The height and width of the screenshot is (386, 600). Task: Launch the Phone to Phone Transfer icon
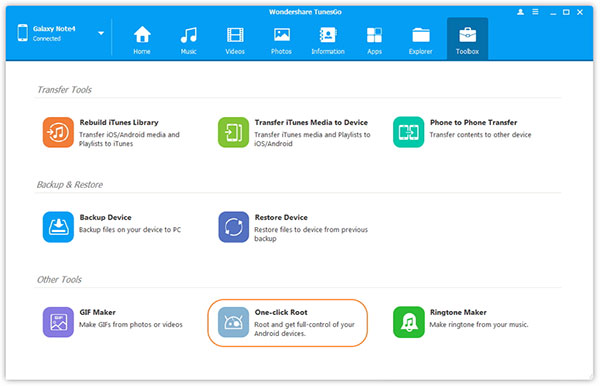(409, 132)
